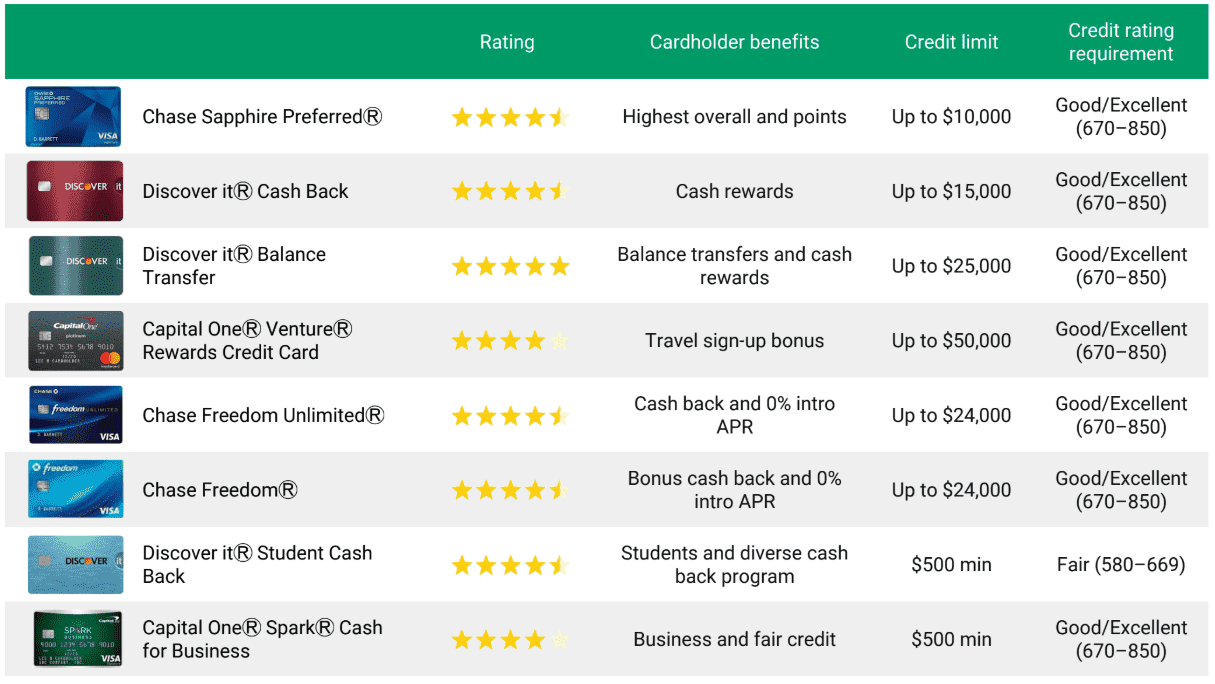Click the green Capital One Spark Business card image

click(x=77, y=639)
